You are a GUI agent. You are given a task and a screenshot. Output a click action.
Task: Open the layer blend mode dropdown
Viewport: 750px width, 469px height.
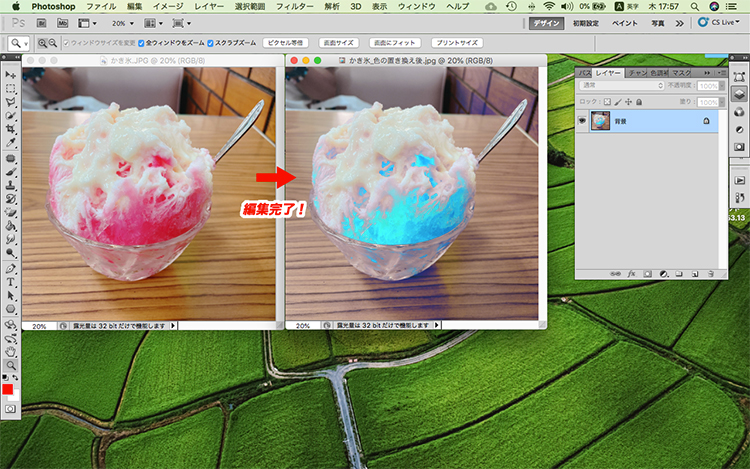pos(620,87)
